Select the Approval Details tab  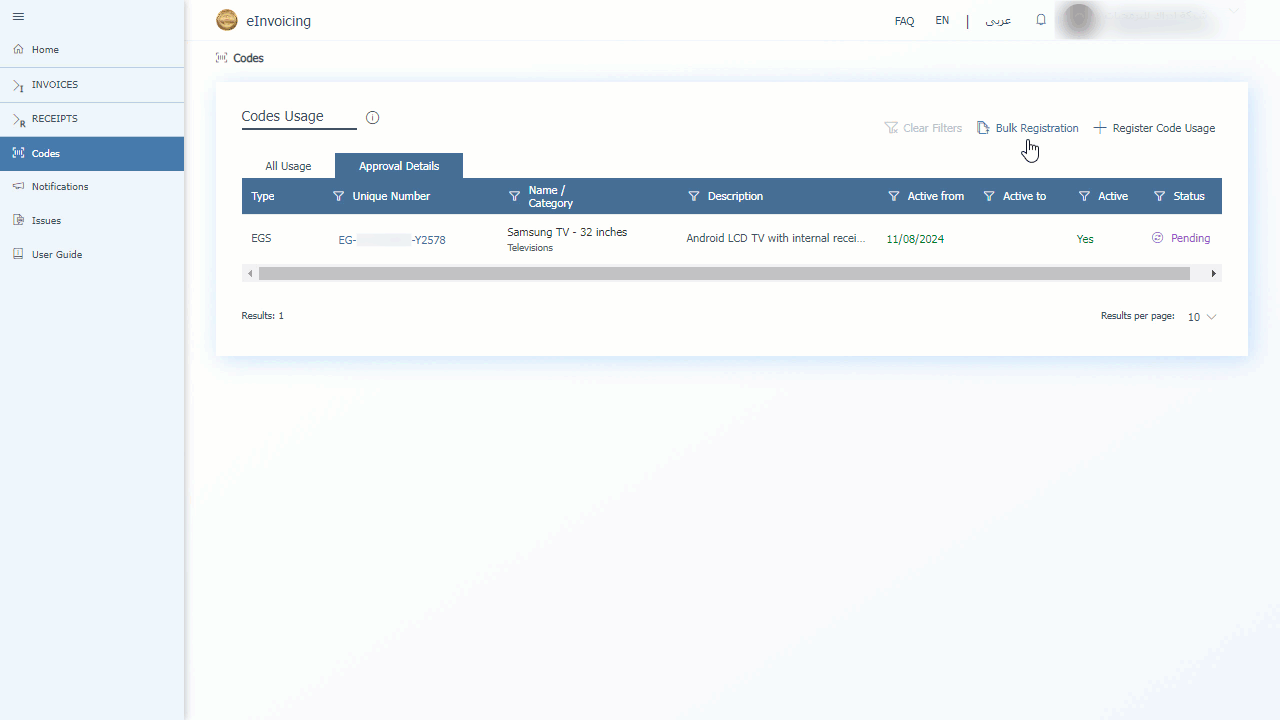(x=399, y=166)
